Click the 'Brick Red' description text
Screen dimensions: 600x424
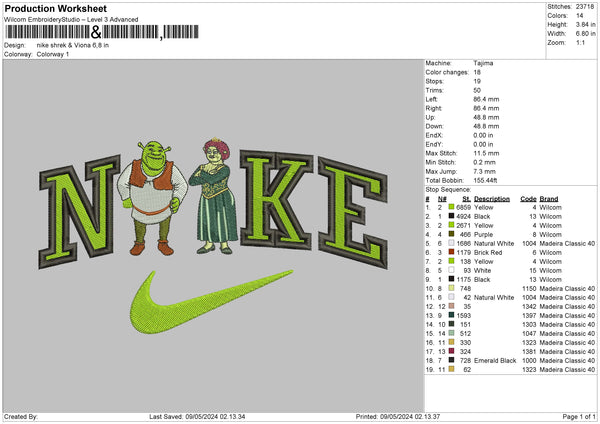click(488, 252)
